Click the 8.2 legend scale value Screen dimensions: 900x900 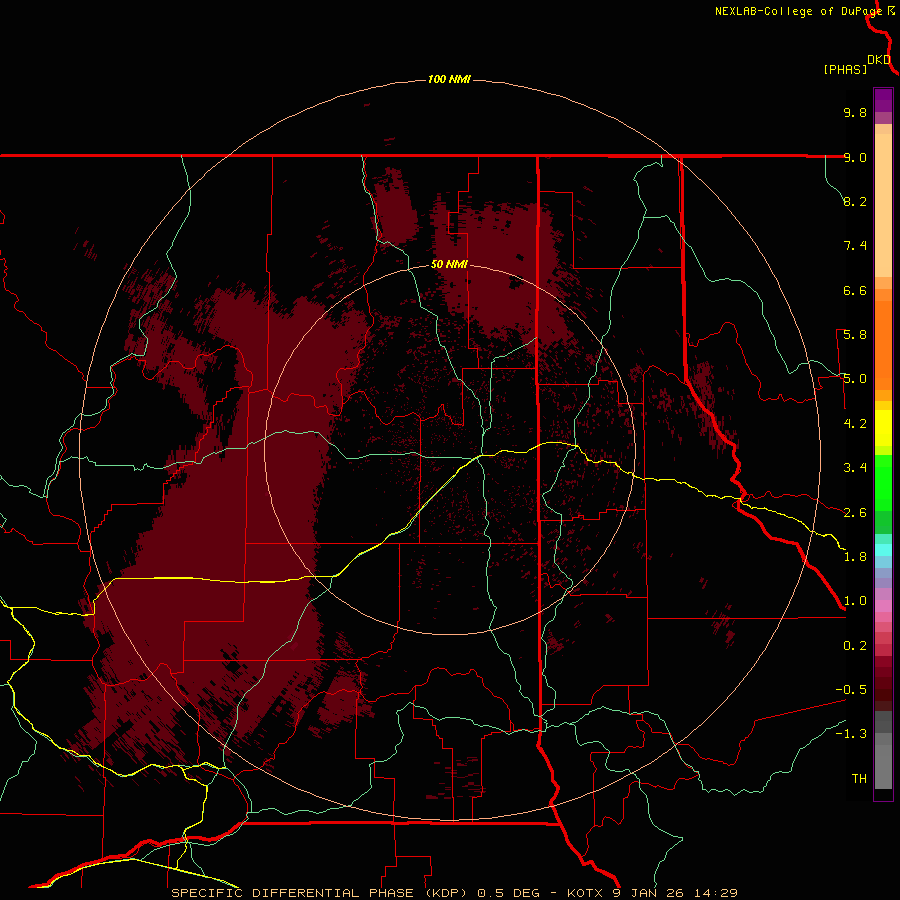point(855,201)
